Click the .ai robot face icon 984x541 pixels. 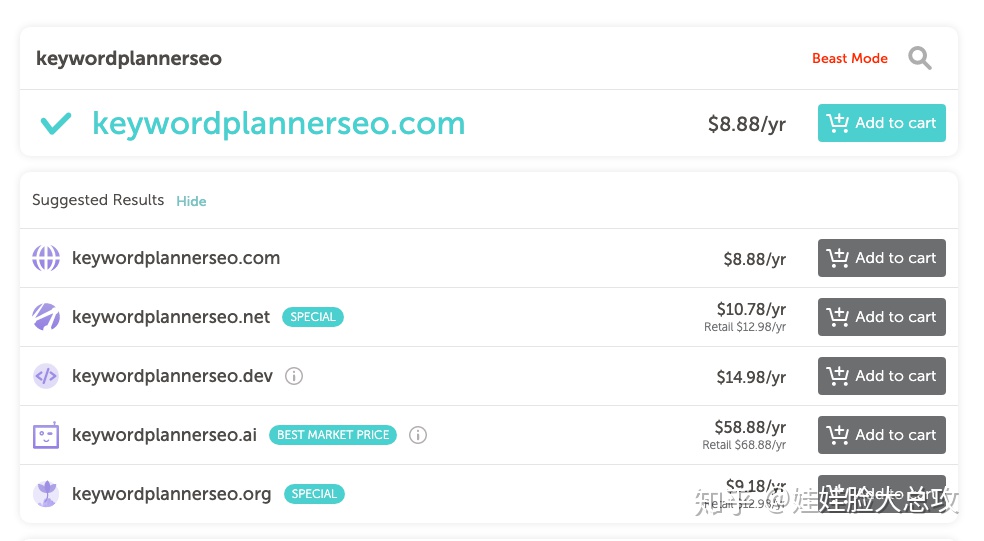[x=46, y=435]
